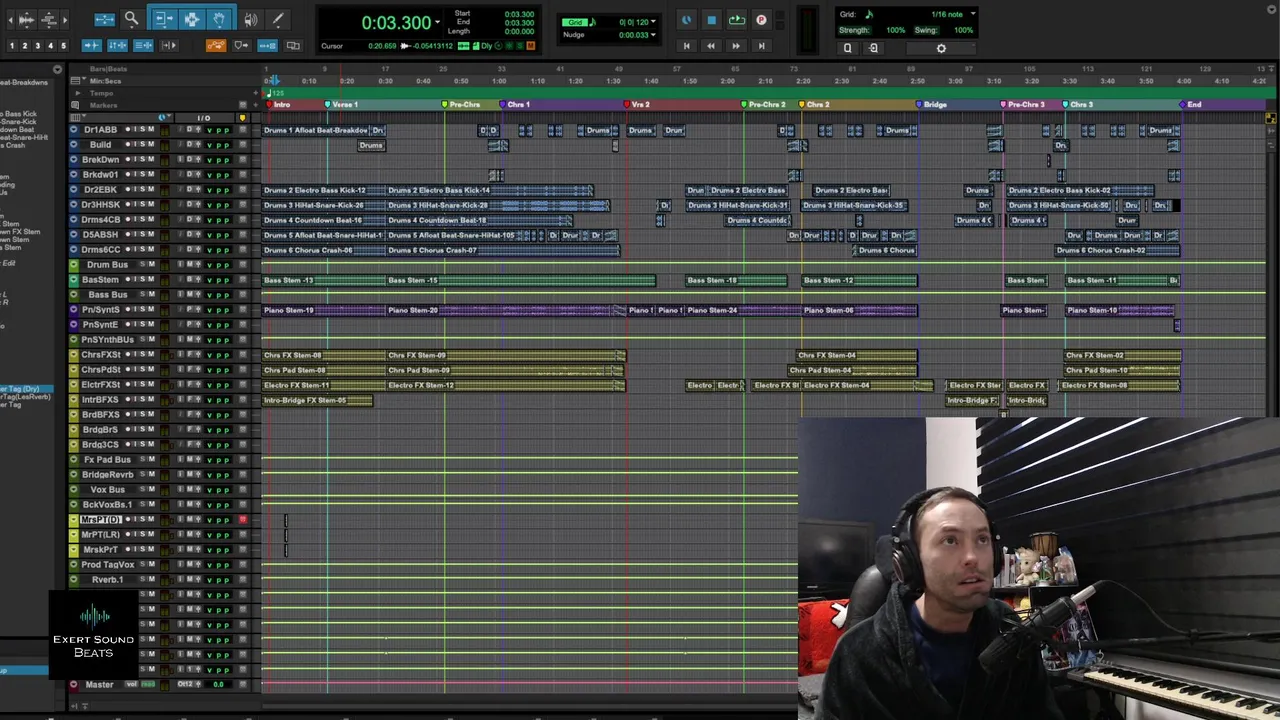Solo the ChrsFXSt track

tap(143, 354)
